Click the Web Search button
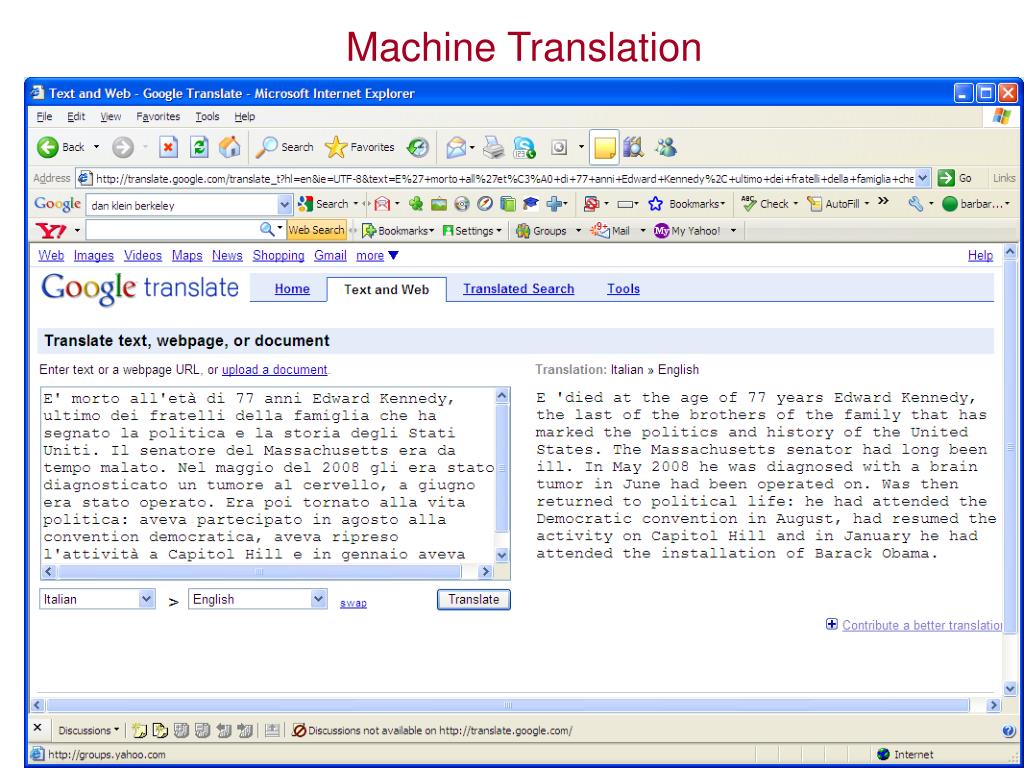The width and height of the screenshot is (1024, 768). click(x=316, y=230)
